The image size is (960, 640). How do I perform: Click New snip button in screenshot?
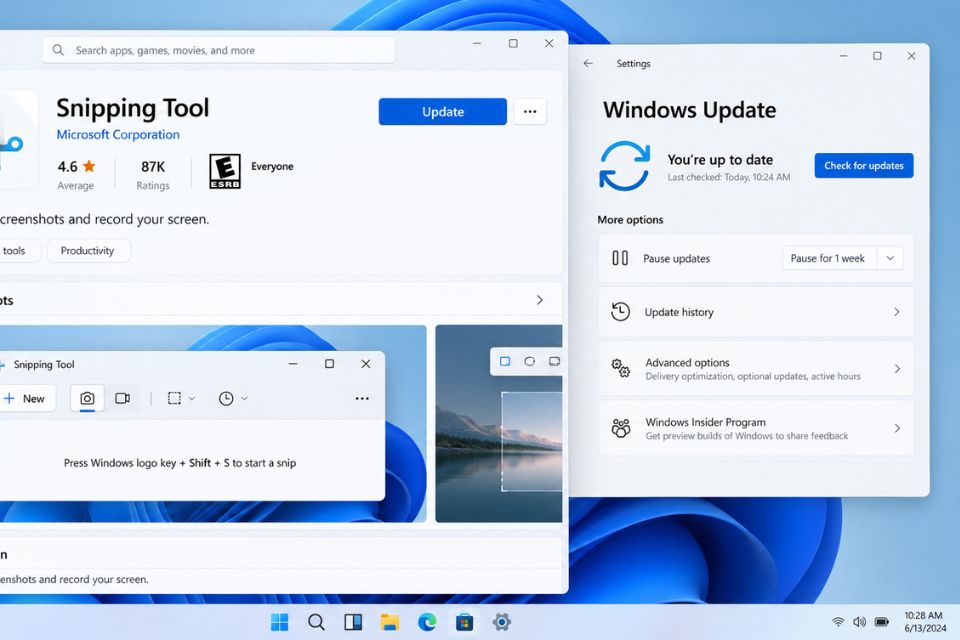click(x=26, y=399)
